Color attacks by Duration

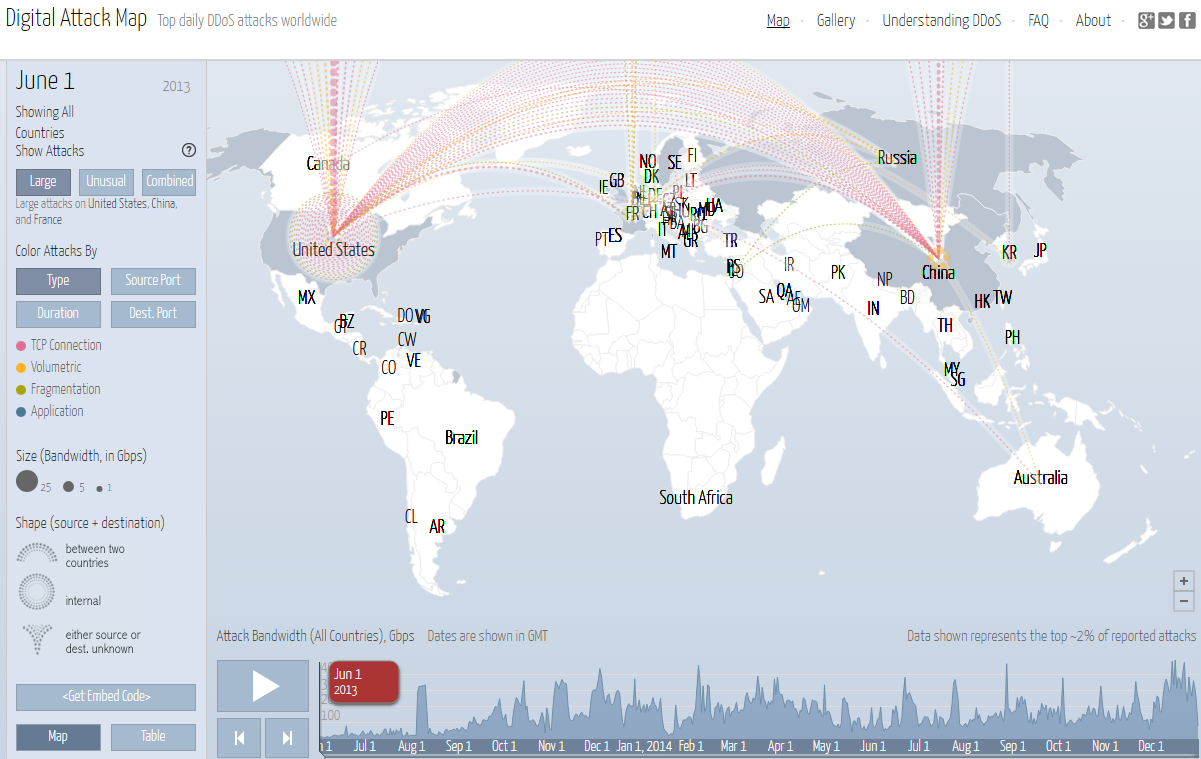(58, 314)
